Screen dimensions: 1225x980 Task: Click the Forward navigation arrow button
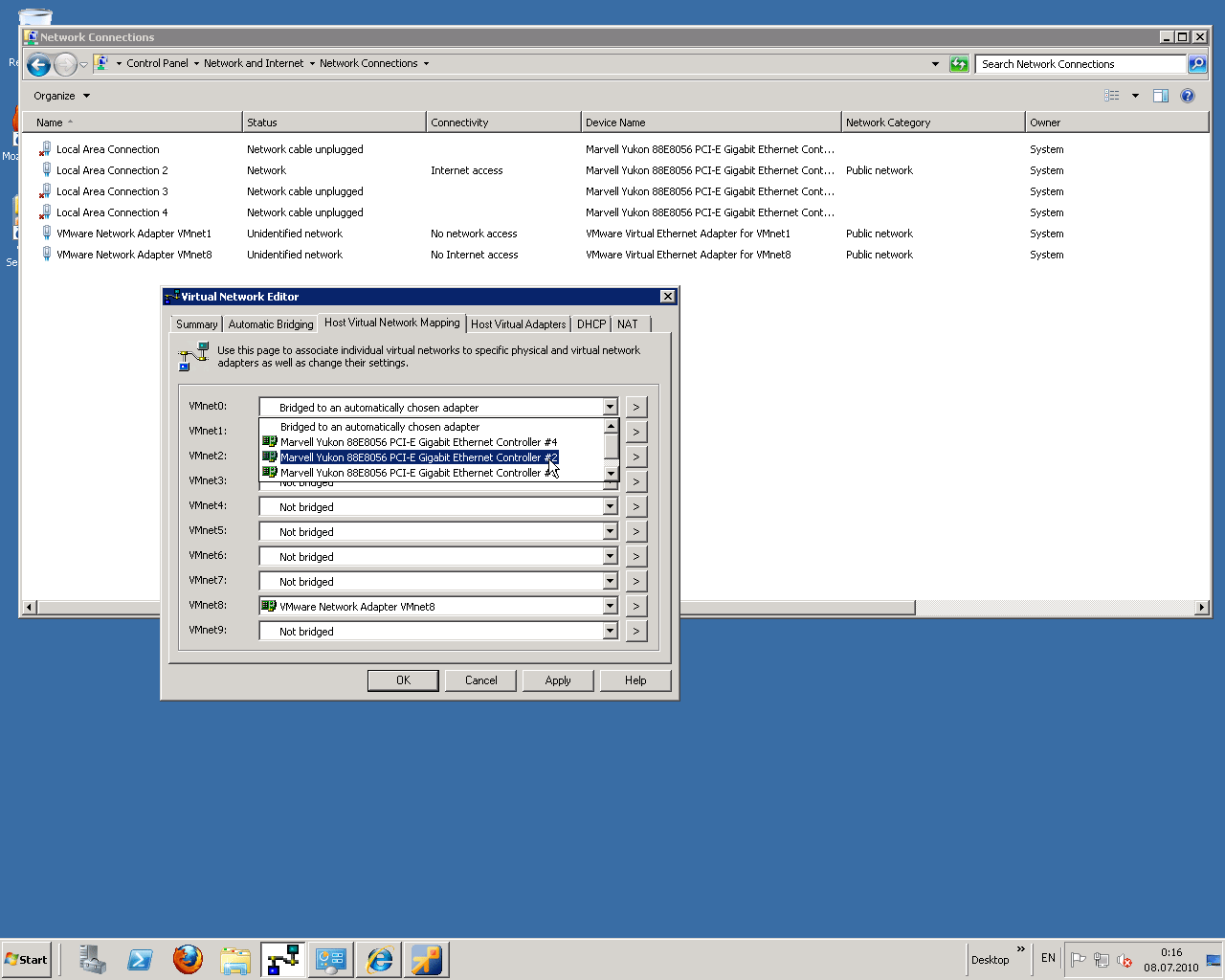pyautogui.click(x=65, y=64)
